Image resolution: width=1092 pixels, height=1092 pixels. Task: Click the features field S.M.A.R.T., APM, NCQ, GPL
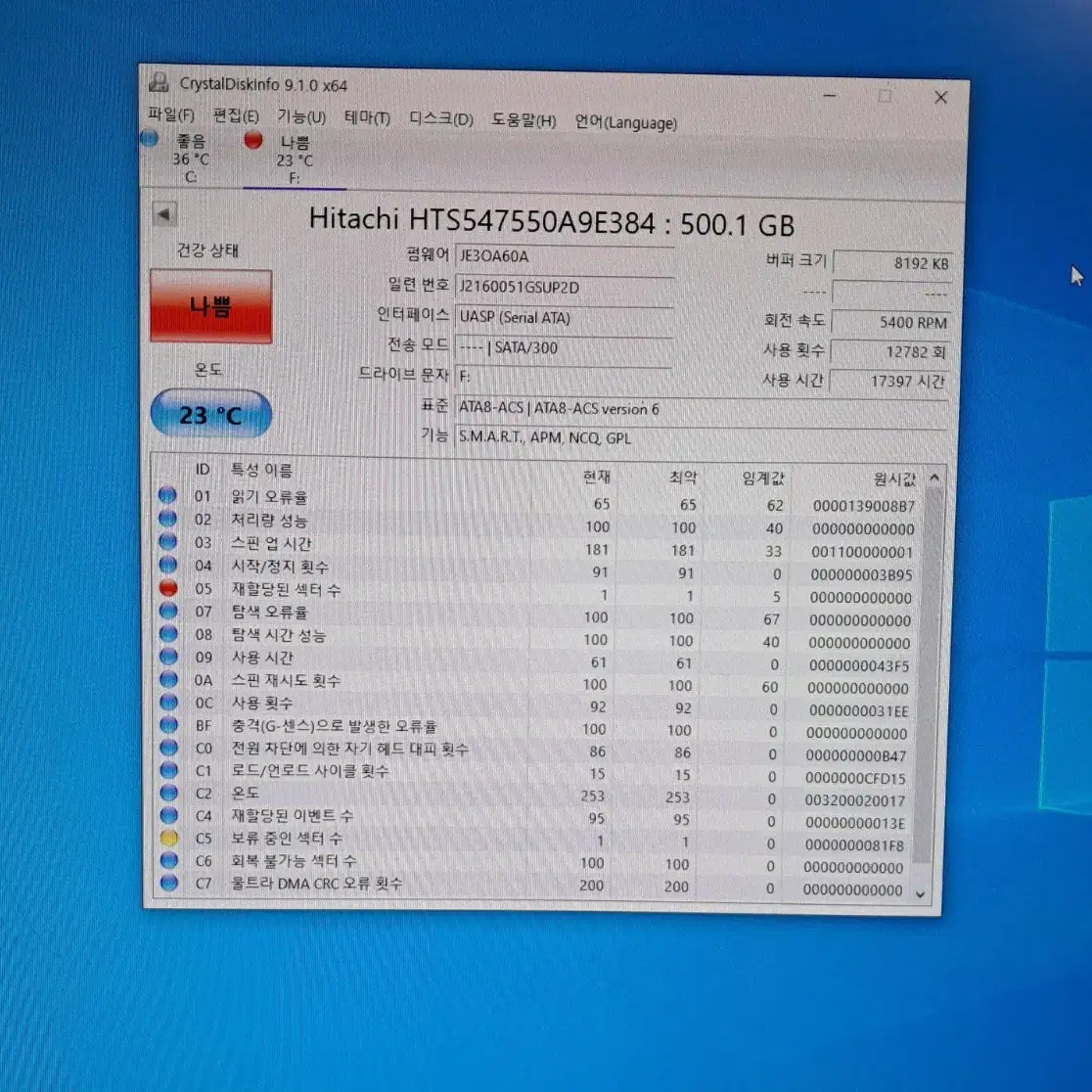tap(701, 438)
